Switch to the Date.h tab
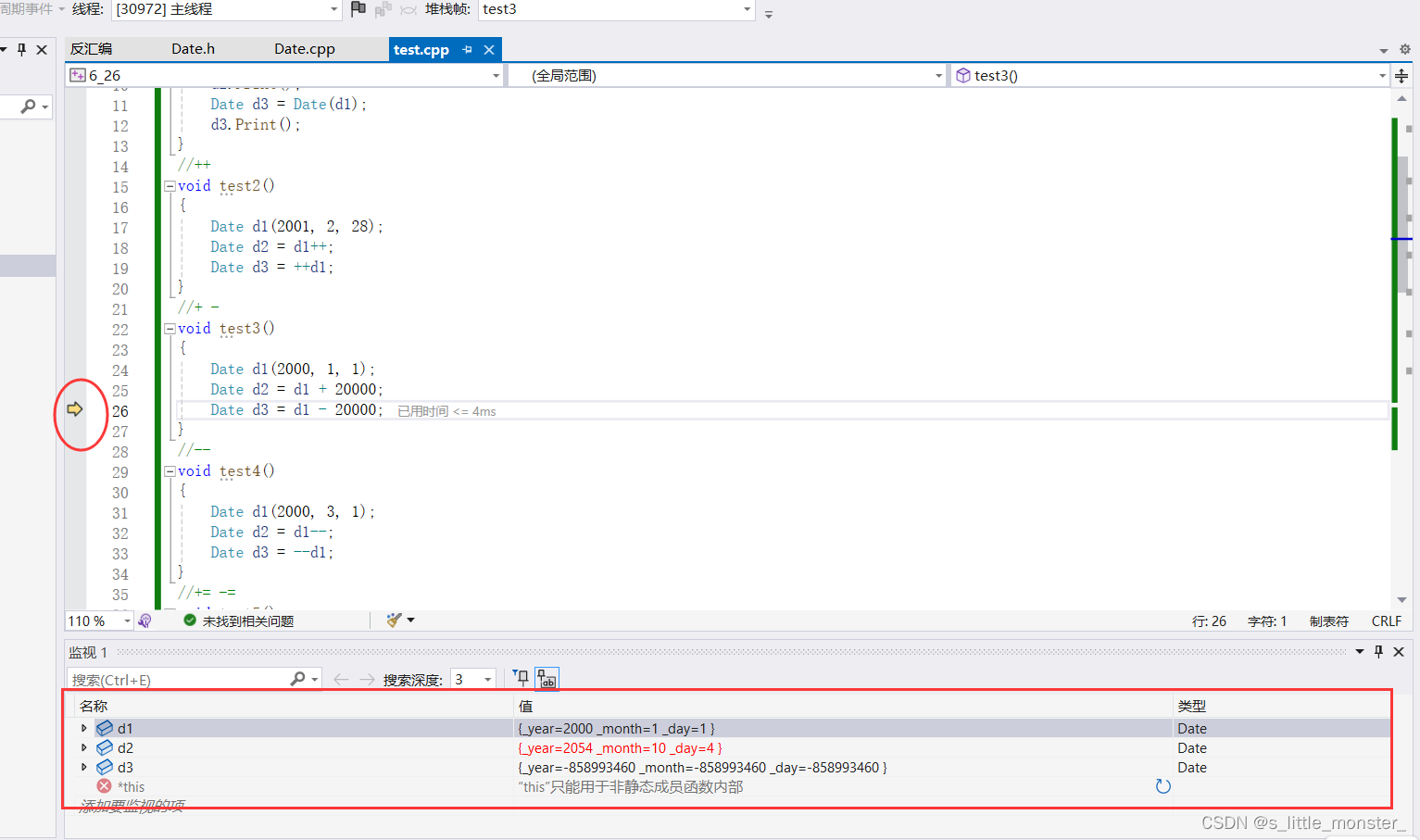1420x840 pixels. [193, 49]
